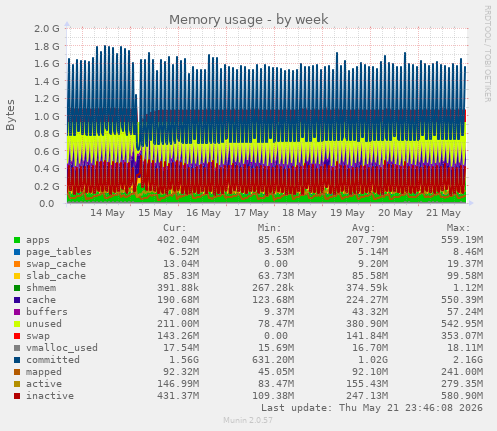Click shmem current value 391.88k
The image size is (497, 431).
(178, 288)
